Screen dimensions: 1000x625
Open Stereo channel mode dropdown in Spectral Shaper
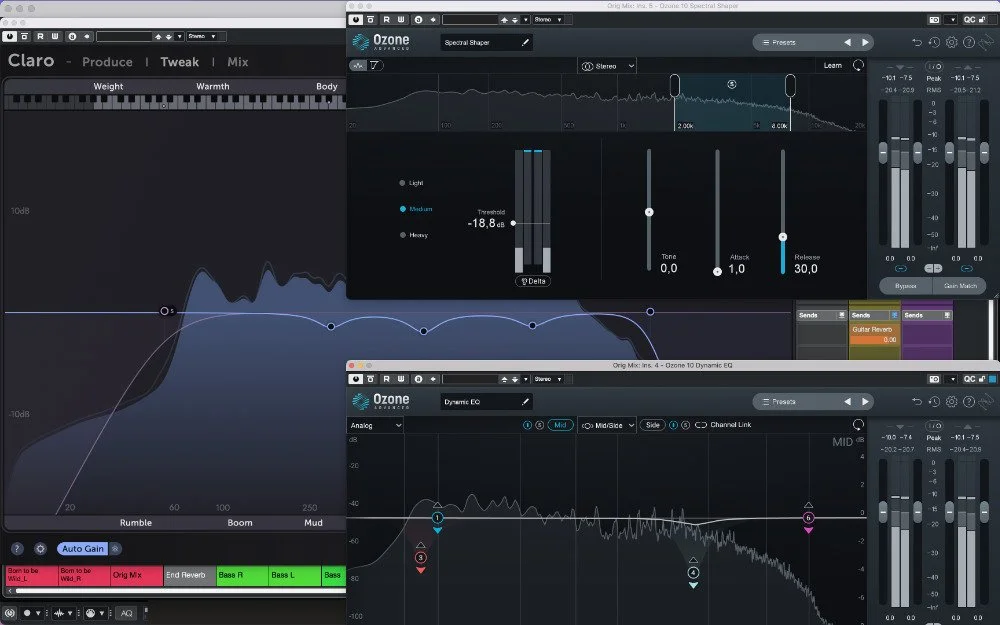click(608, 66)
